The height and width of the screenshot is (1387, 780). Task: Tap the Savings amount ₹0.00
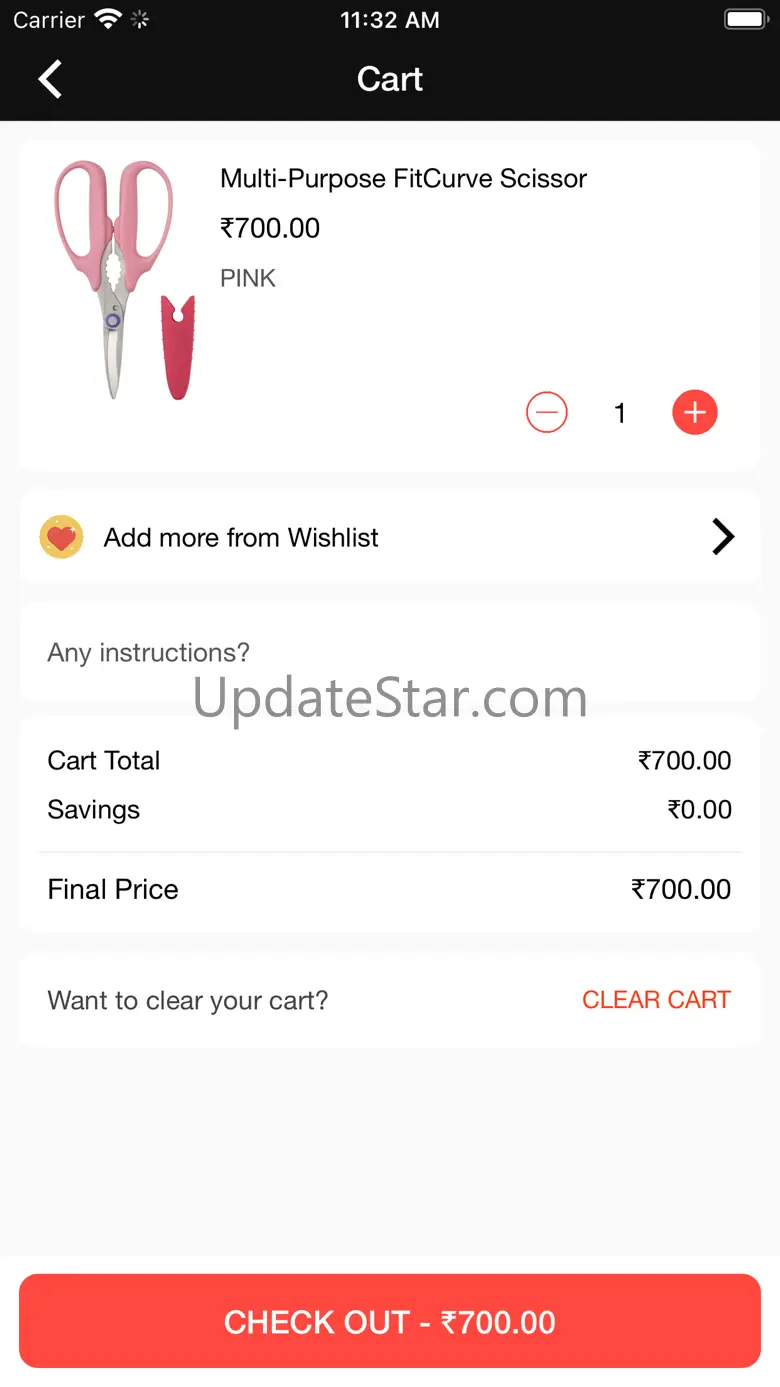pos(700,810)
